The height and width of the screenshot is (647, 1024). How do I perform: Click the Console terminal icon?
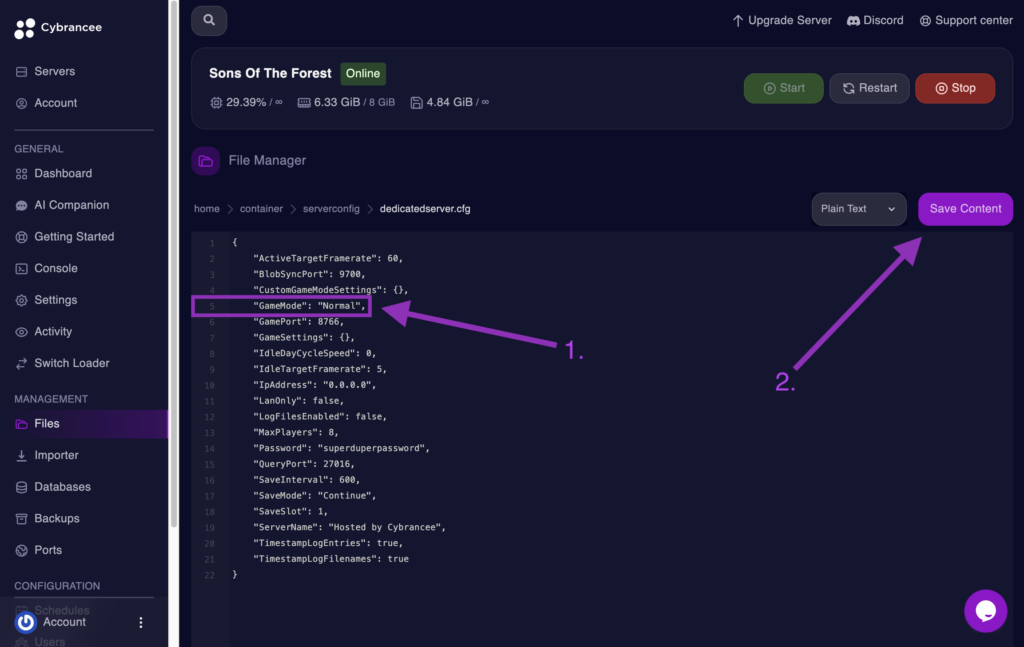[22, 268]
